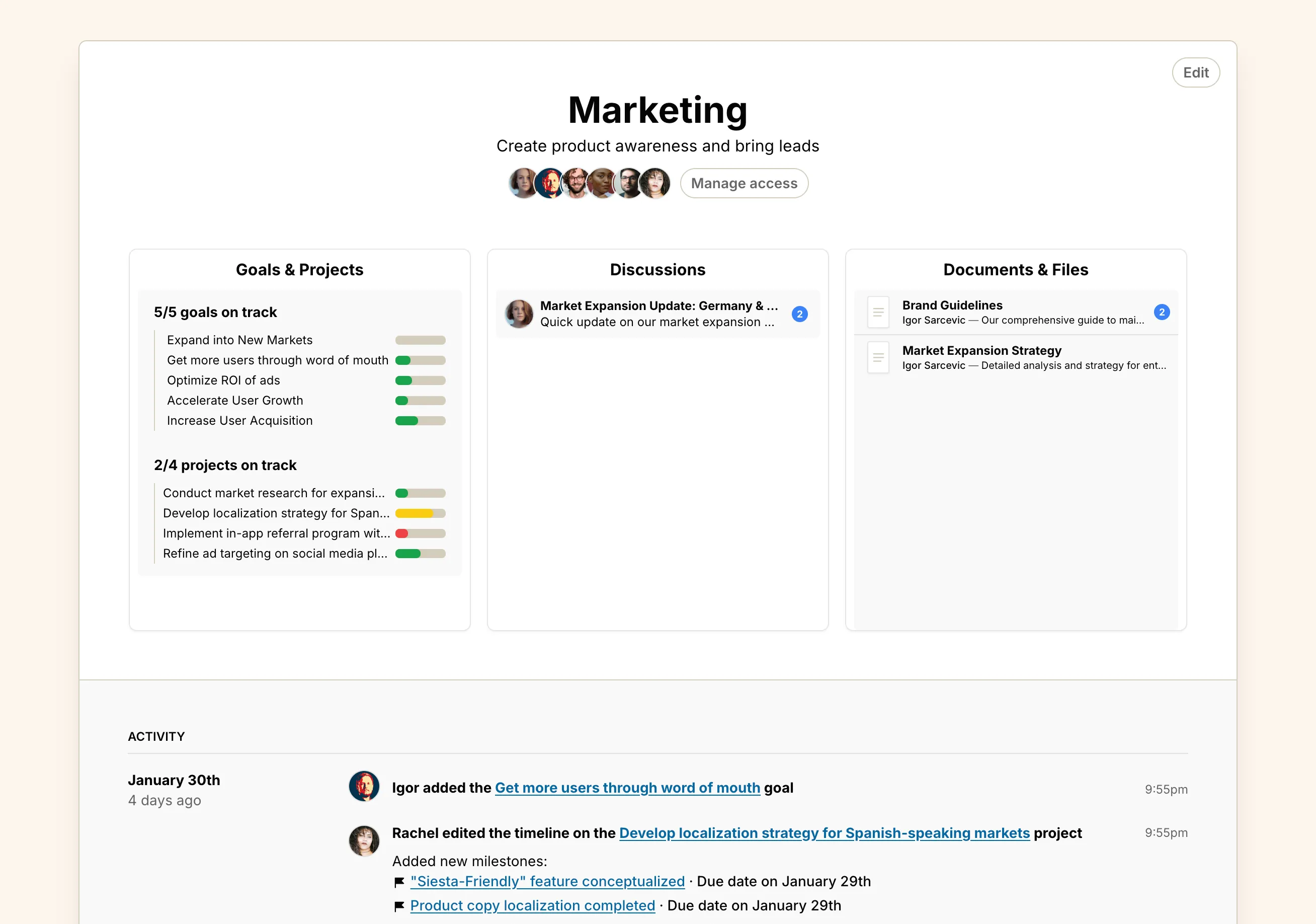Click the flag icon beside Product copy localization
The width and height of the screenshot is (1316, 924).
point(399,906)
